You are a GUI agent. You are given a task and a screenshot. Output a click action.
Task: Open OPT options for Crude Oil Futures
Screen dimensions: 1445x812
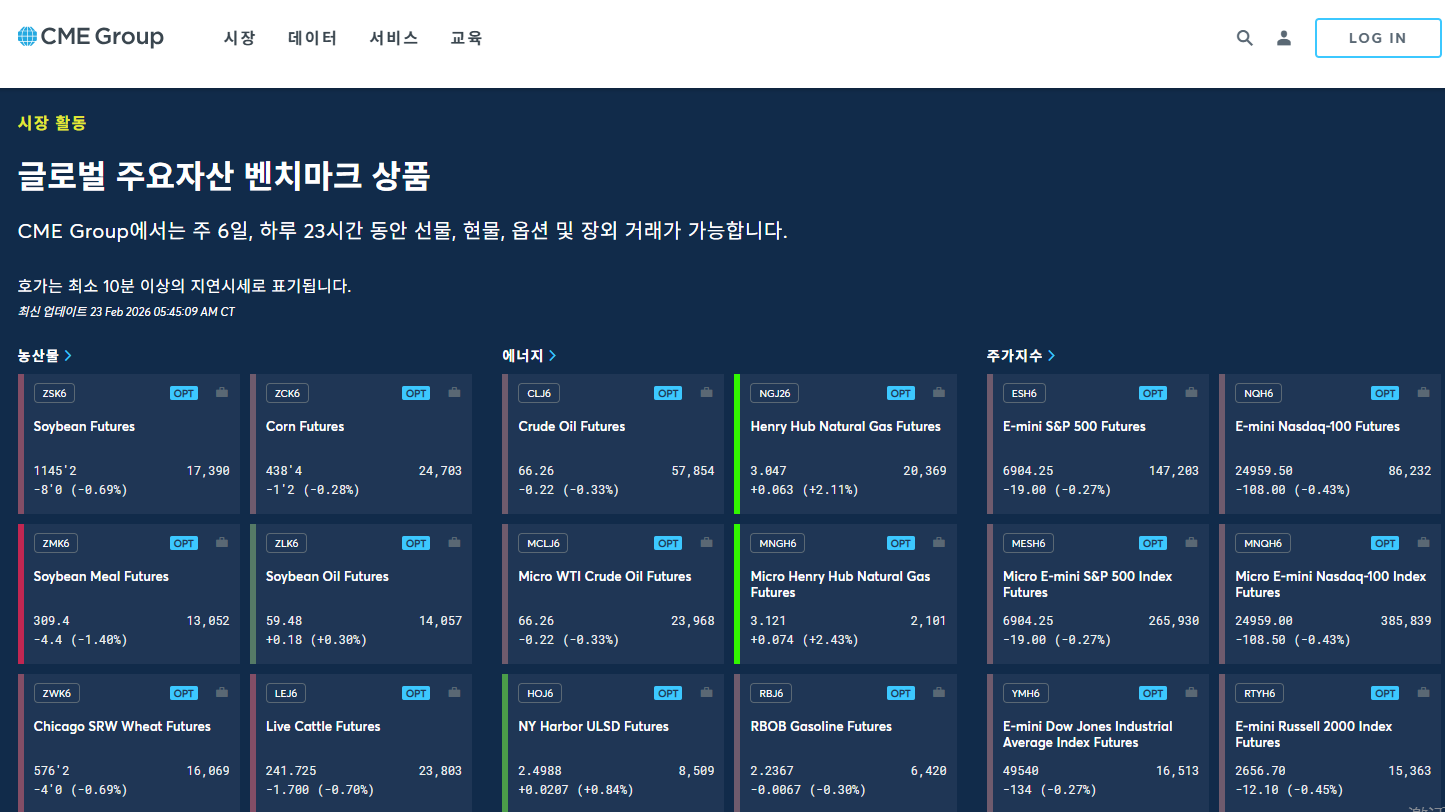coord(667,392)
